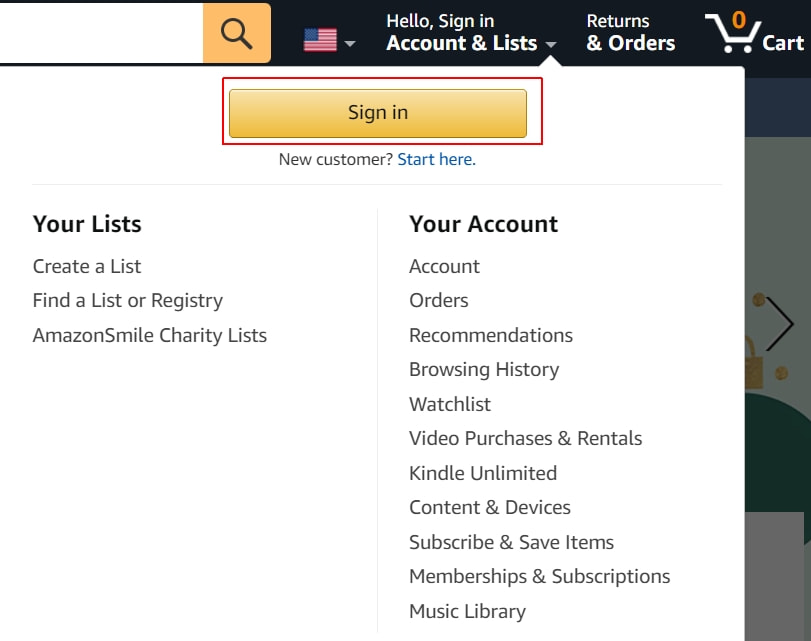Open the Cart icon
Screen dimensions: 811x641
tap(740, 30)
